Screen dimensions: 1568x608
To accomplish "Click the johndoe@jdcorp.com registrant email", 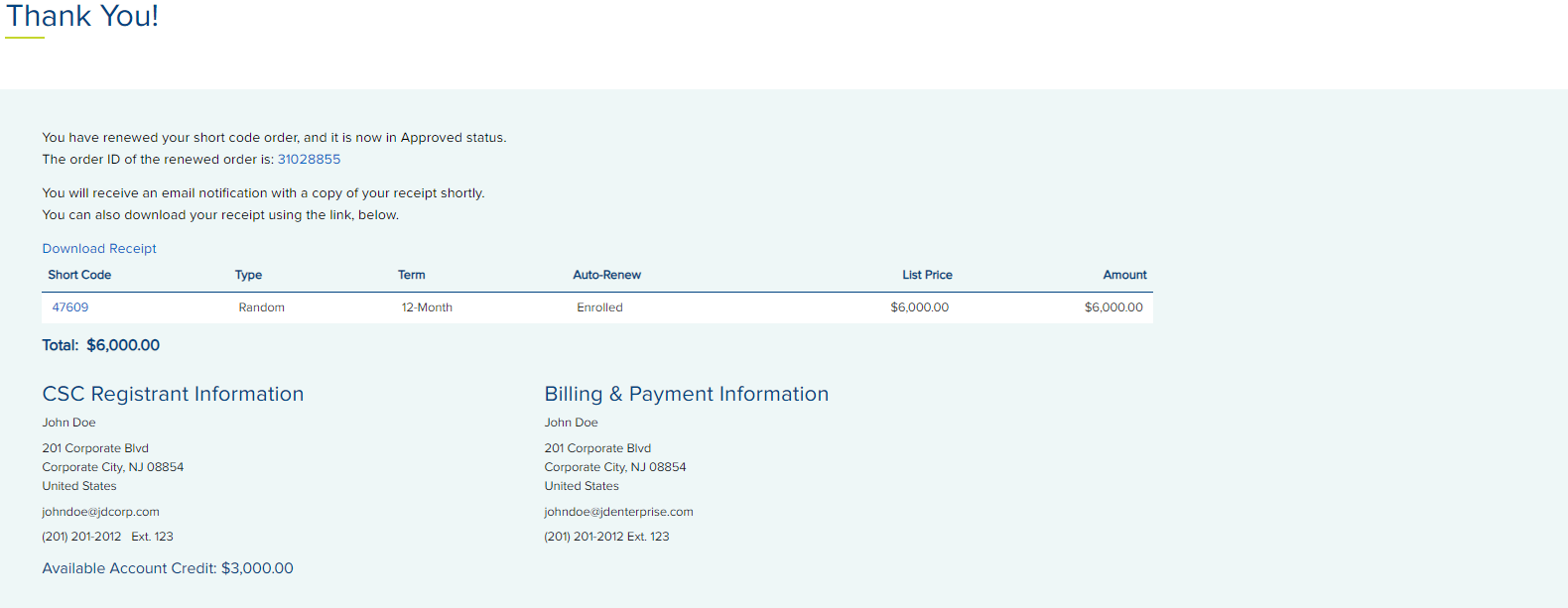I will (x=100, y=512).
